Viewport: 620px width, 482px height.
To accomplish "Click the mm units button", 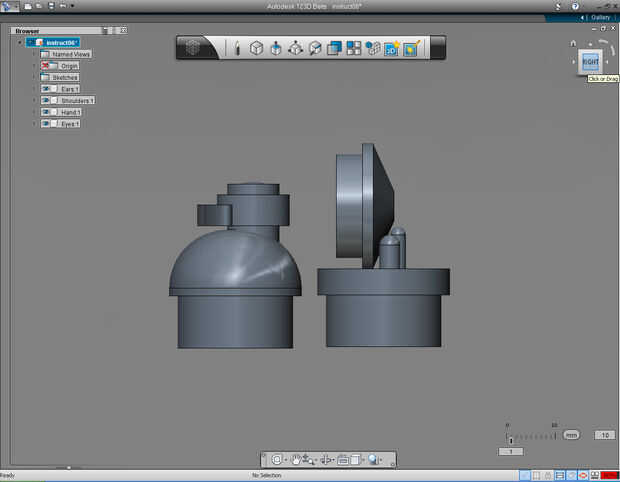I will coord(571,435).
